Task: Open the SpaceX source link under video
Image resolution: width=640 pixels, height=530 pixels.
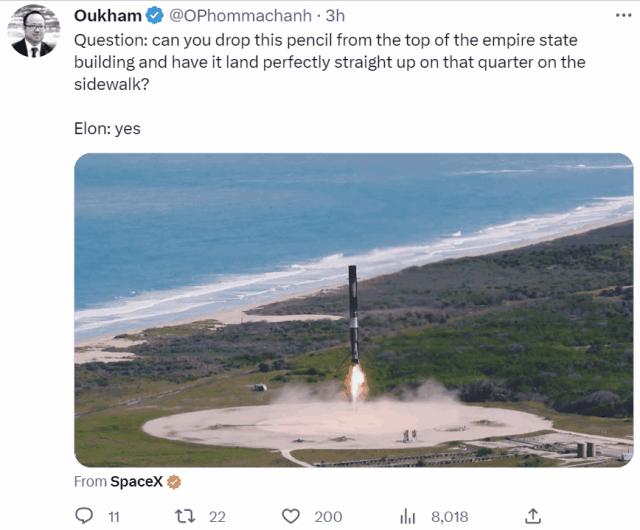Action: [136, 482]
